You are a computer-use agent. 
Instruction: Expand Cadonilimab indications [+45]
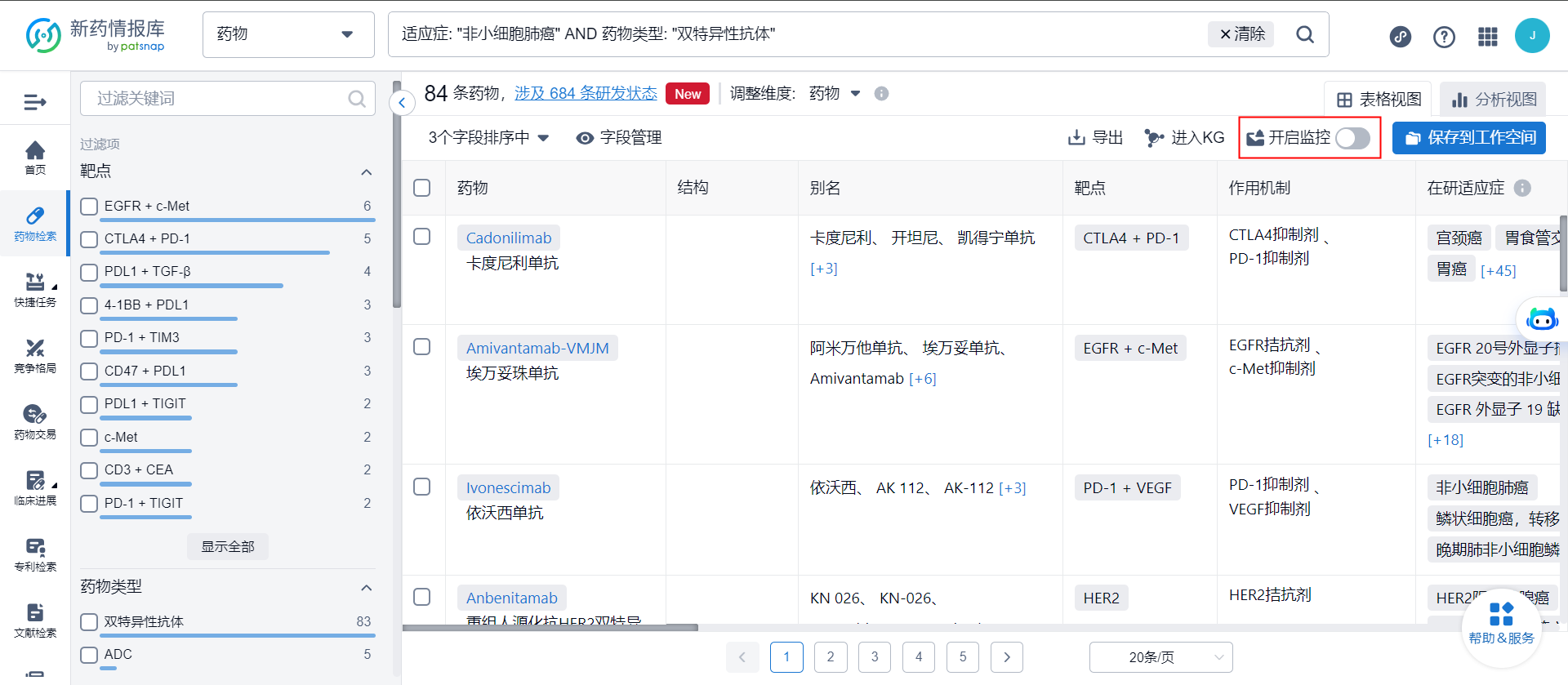[1499, 271]
